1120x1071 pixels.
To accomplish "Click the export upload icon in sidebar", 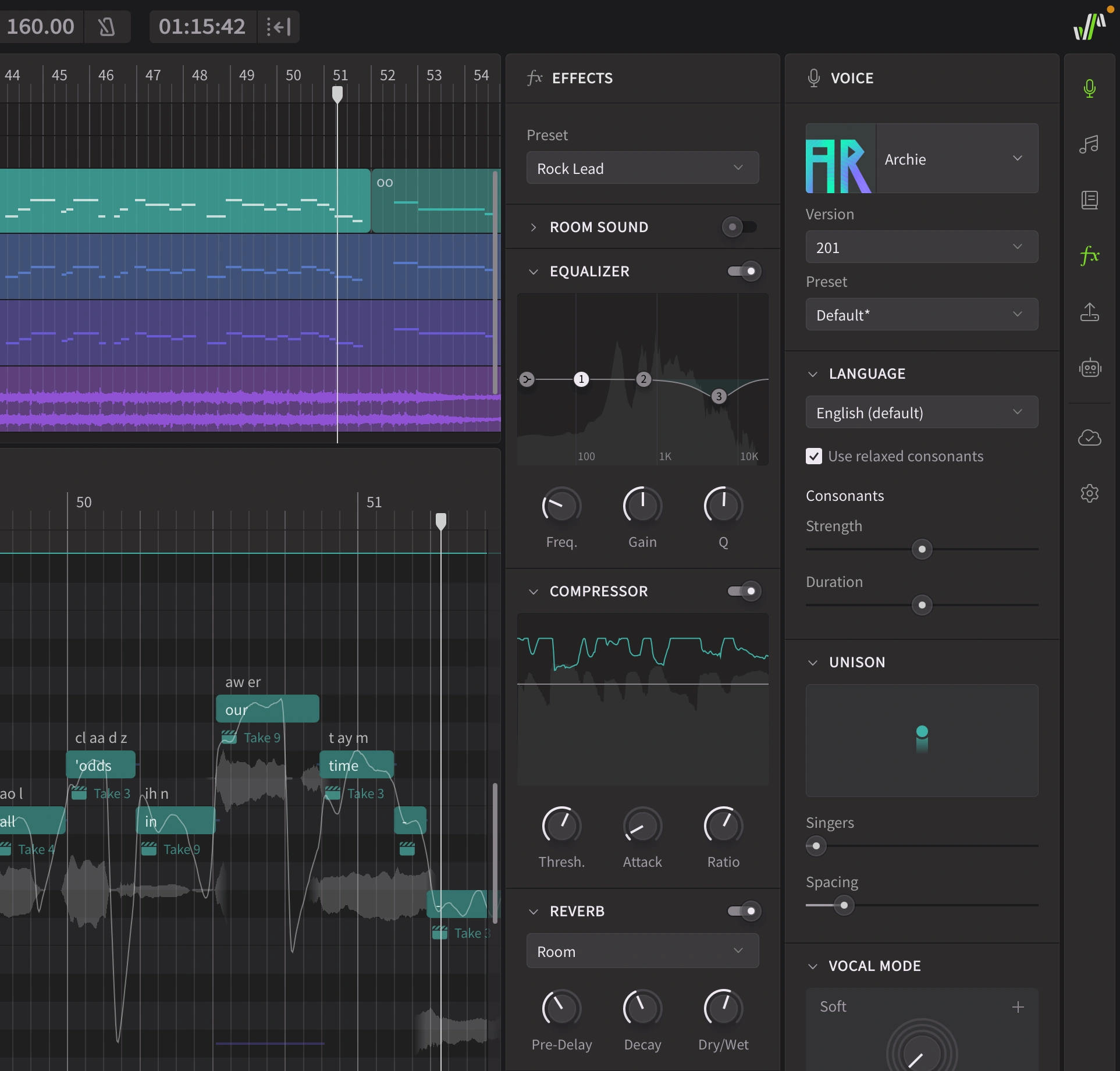I will pos(1089,312).
